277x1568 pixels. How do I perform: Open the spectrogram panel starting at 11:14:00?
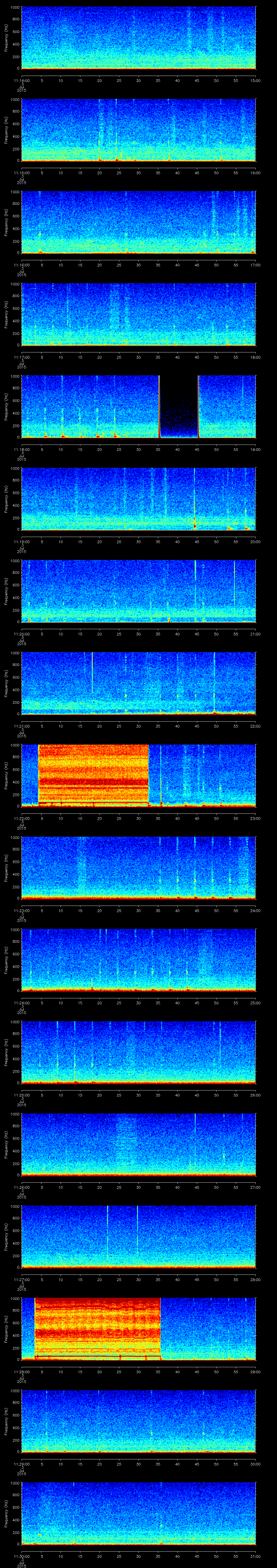coord(138,38)
